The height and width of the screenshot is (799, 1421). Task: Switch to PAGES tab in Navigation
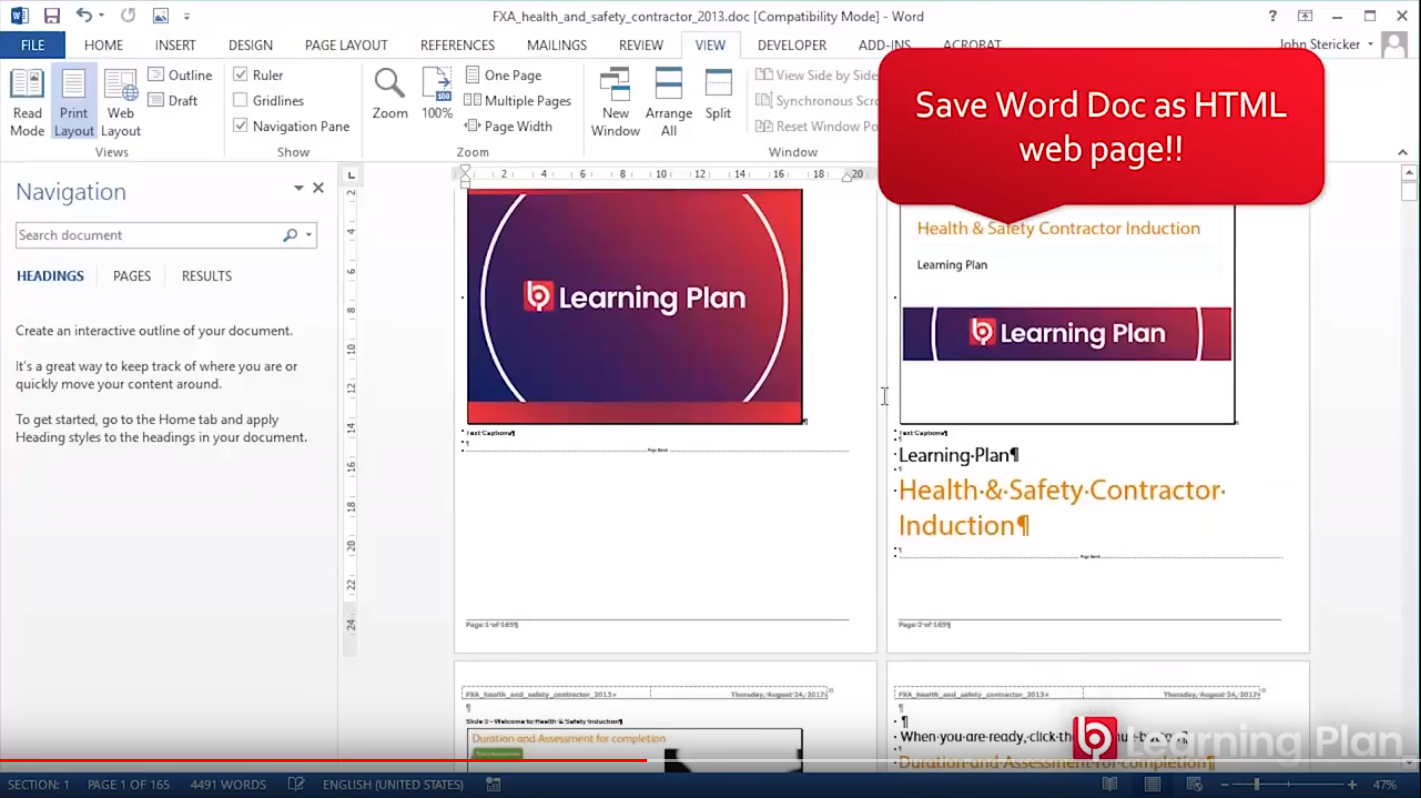132,276
